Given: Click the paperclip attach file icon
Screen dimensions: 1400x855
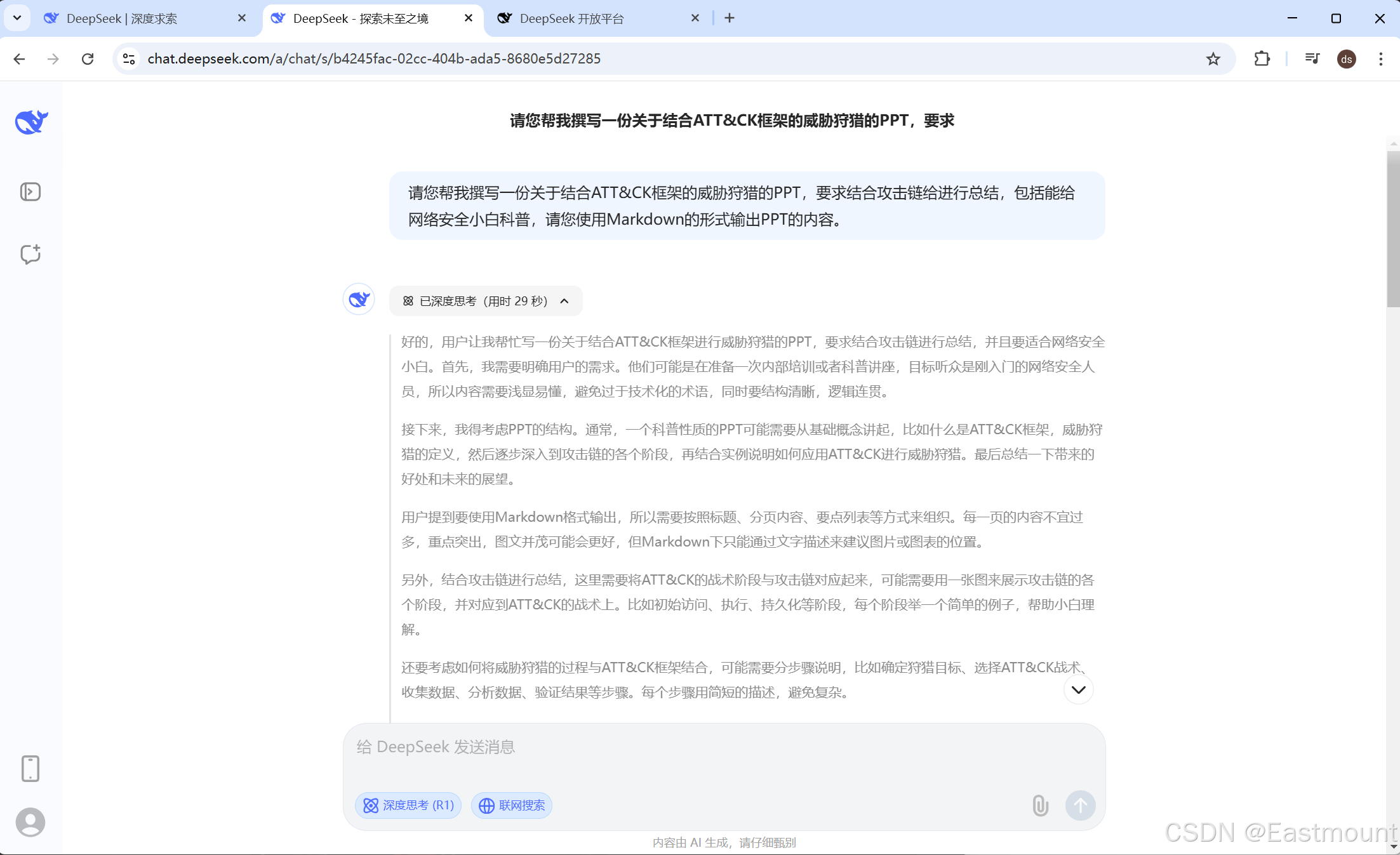Looking at the screenshot, I should [1040, 805].
